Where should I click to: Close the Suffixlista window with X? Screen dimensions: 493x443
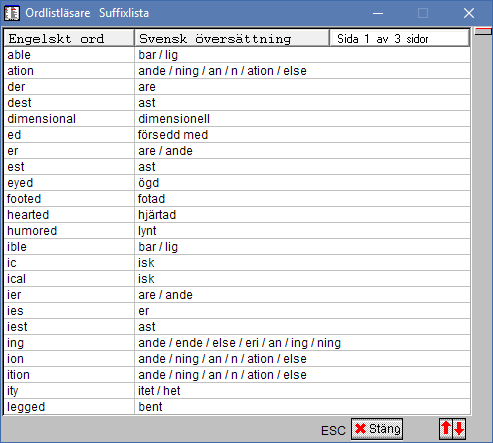[469, 13]
